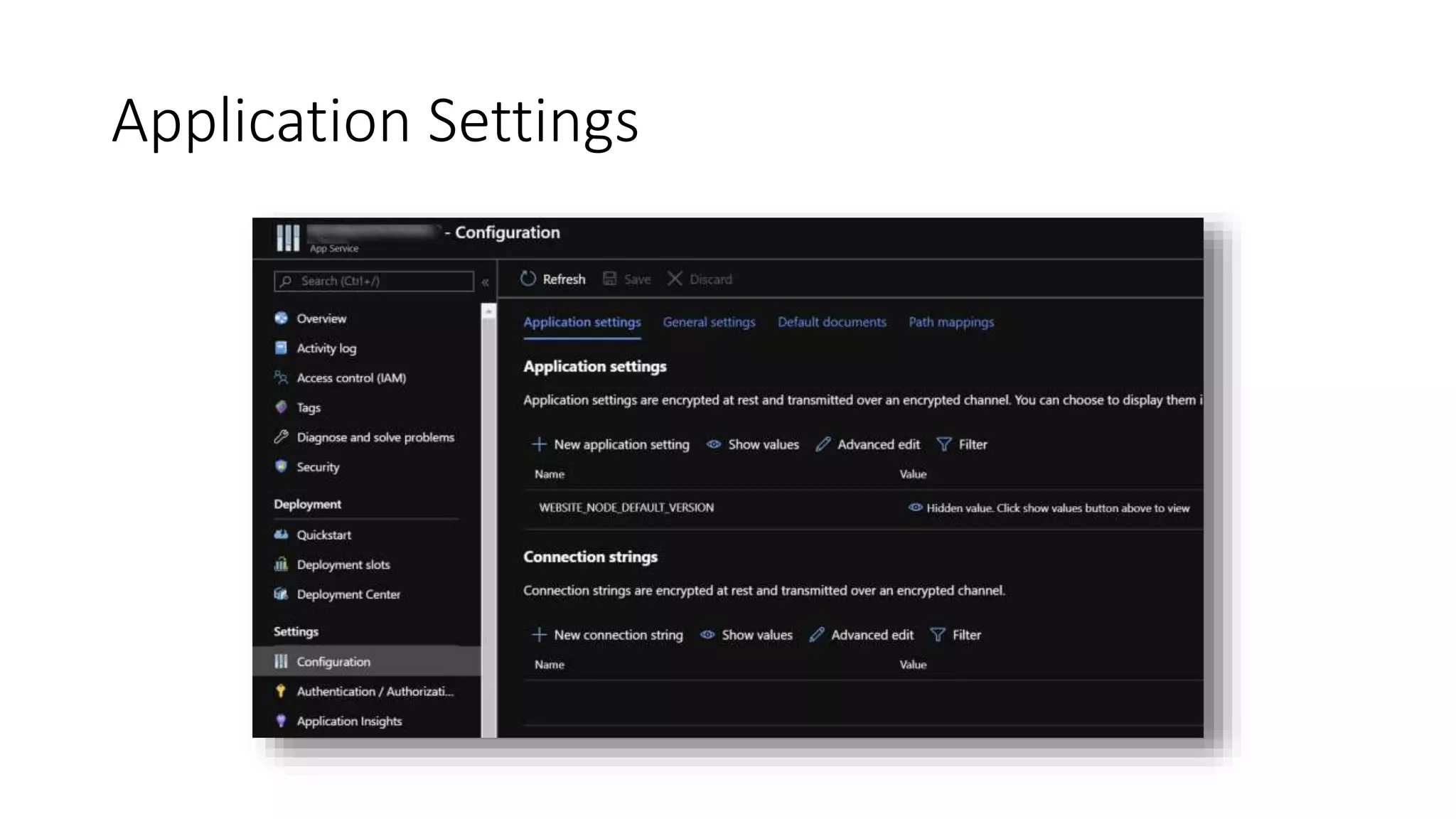The image size is (1456, 819).
Task: Open the Path mappings tab
Action: (x=951, y=322)
